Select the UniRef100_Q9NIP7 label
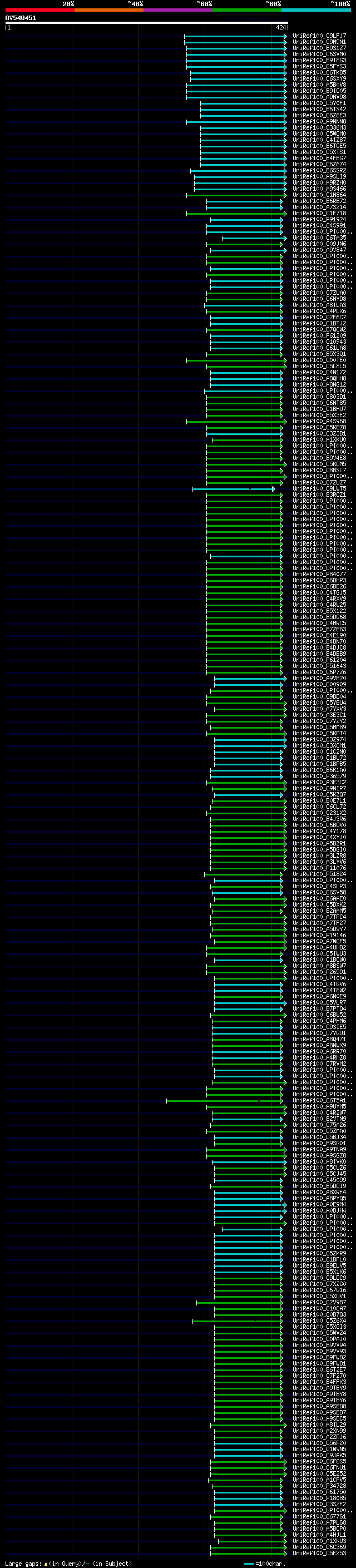The image size is (356, 1568). point(319,788)
